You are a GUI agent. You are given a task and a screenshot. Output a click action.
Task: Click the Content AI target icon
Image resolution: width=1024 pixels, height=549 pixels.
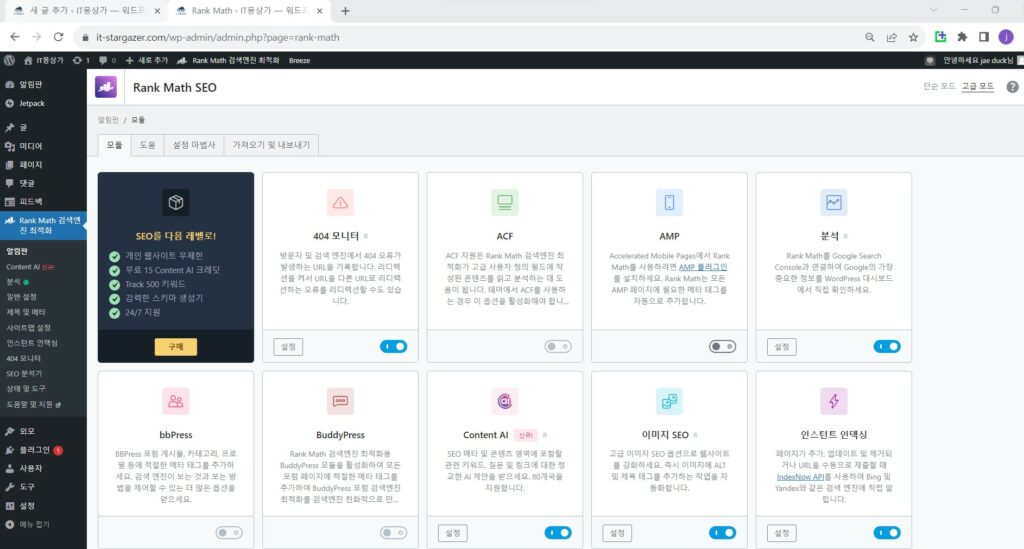point(505,401)
